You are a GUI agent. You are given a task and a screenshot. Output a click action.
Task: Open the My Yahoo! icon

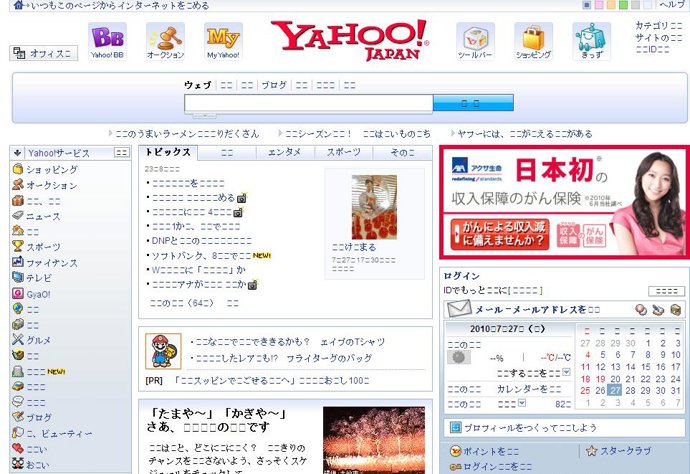pyautogui.click(x=223, y=41)
